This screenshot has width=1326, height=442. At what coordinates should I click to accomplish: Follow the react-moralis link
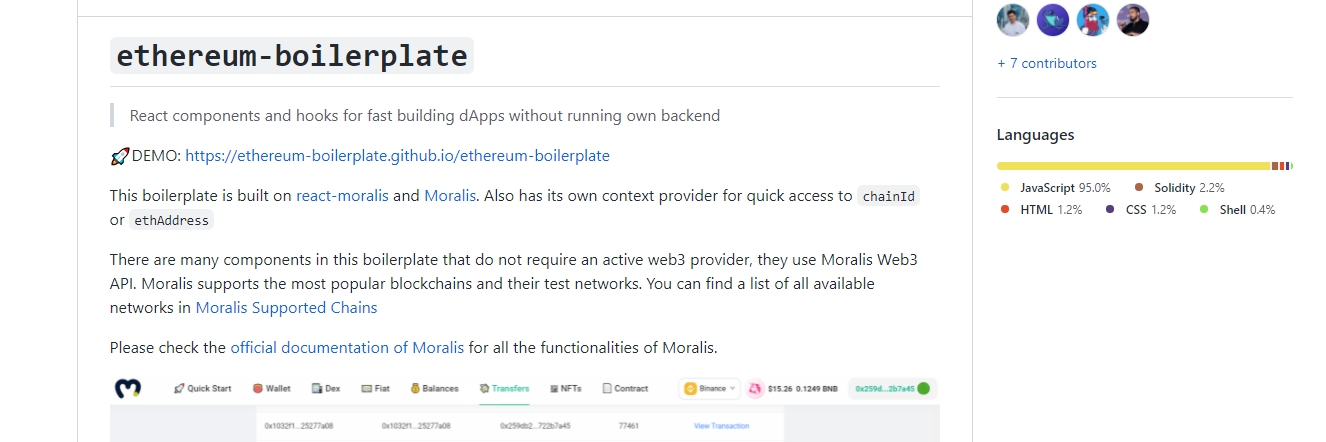342,196
